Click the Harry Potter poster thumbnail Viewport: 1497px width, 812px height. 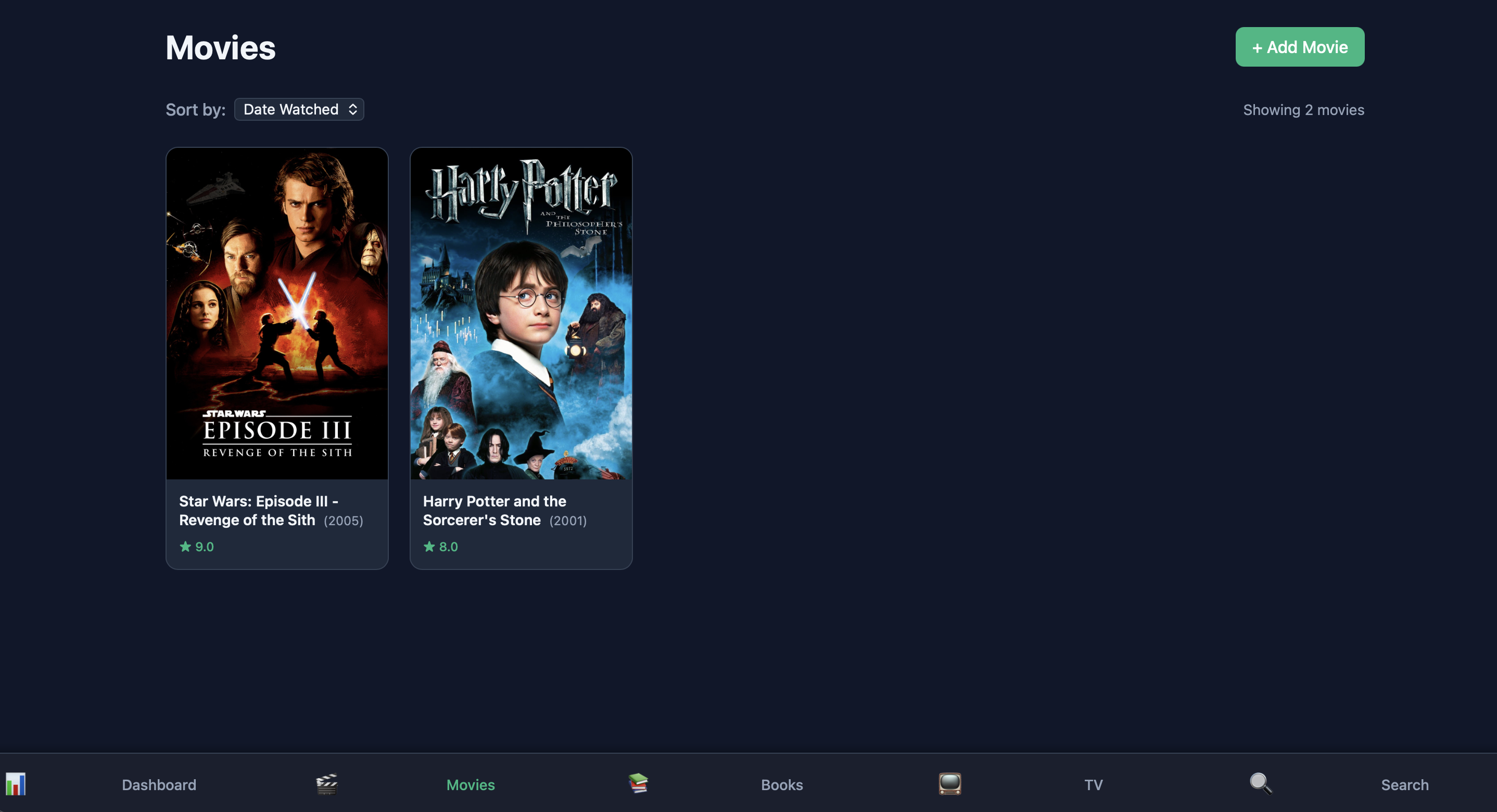(521, 314)
